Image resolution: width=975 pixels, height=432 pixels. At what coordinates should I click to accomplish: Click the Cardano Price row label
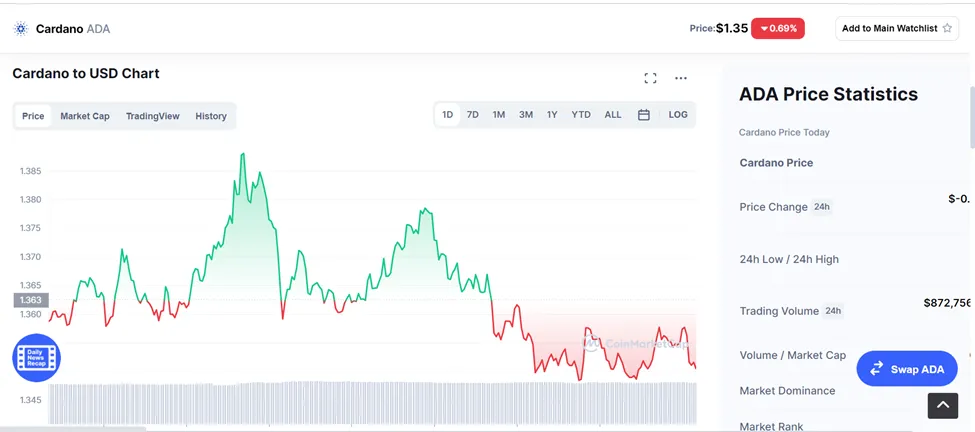tap(776, 163)
